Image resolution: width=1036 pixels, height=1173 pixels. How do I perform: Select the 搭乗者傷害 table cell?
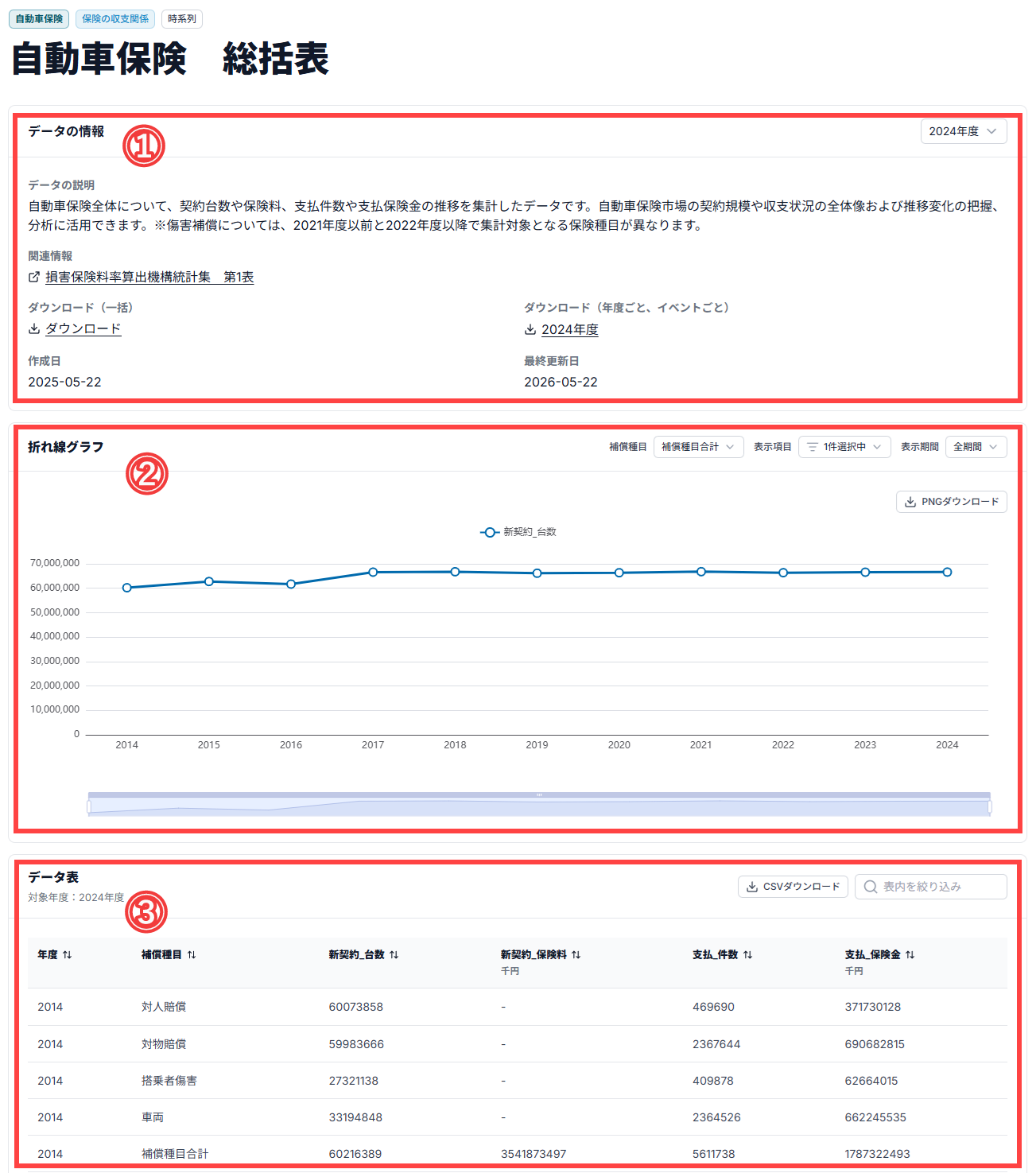point(169,1081)
